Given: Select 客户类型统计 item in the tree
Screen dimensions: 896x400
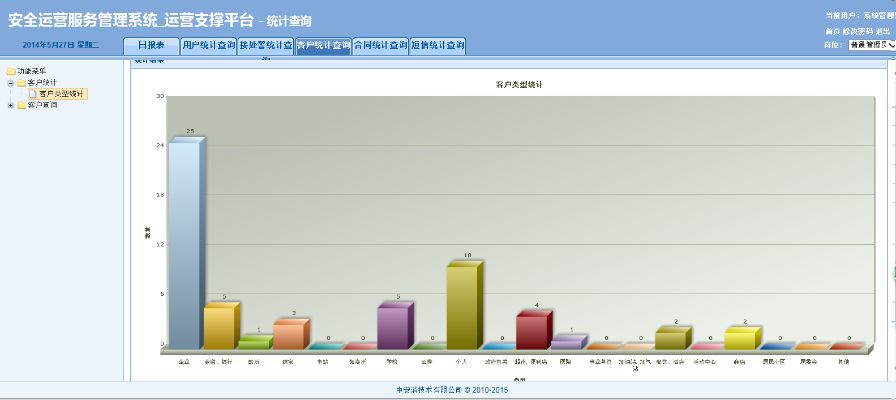Looking at the screenshot, I should [x=62, y=93].
